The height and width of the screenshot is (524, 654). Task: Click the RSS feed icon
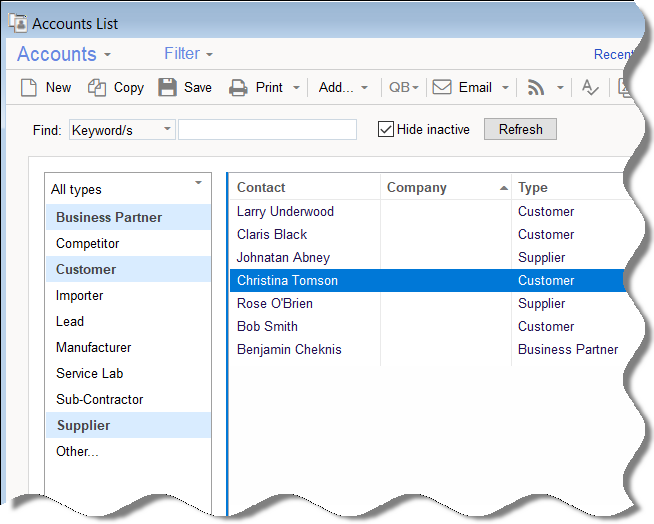pyautogui.click(x=536, y=88)
